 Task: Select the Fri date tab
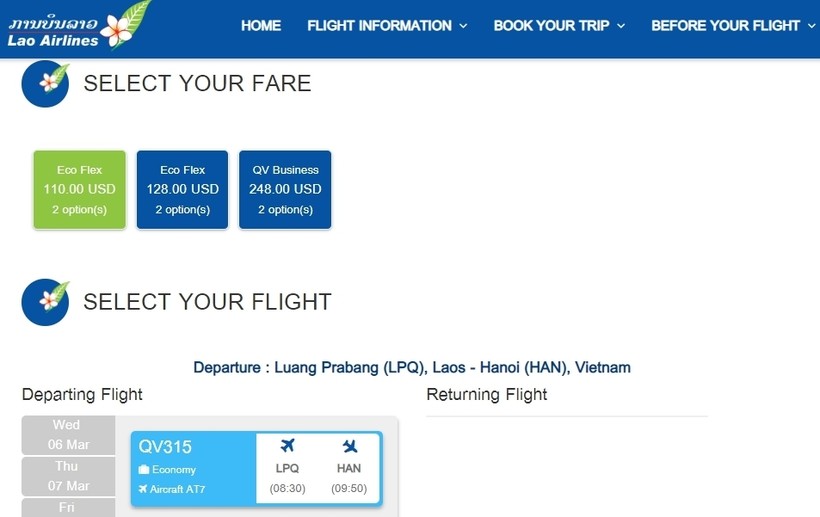coord(67,507)
